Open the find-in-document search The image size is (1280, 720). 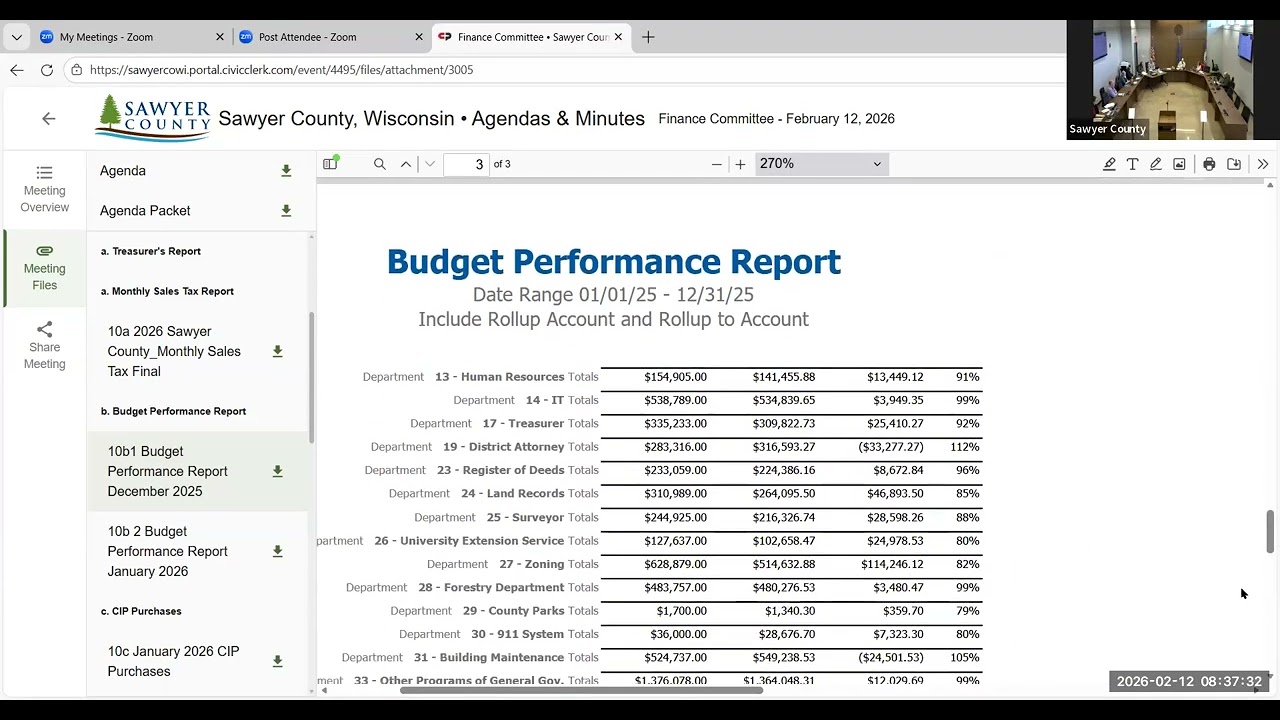[x=380, y=164]
